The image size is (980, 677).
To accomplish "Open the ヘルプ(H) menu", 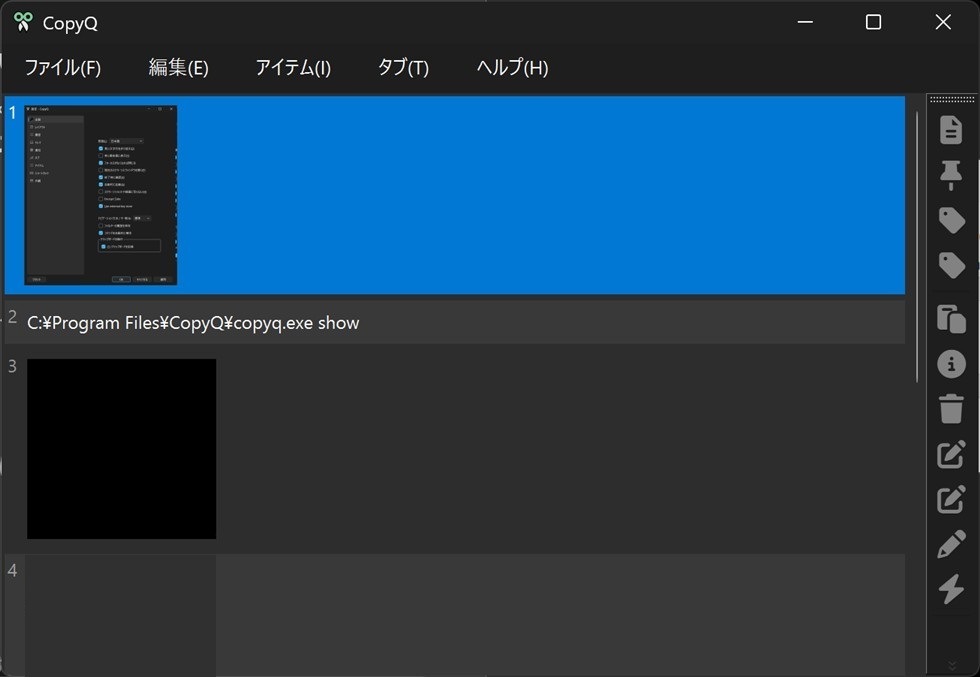I will [x=512, y=68].
